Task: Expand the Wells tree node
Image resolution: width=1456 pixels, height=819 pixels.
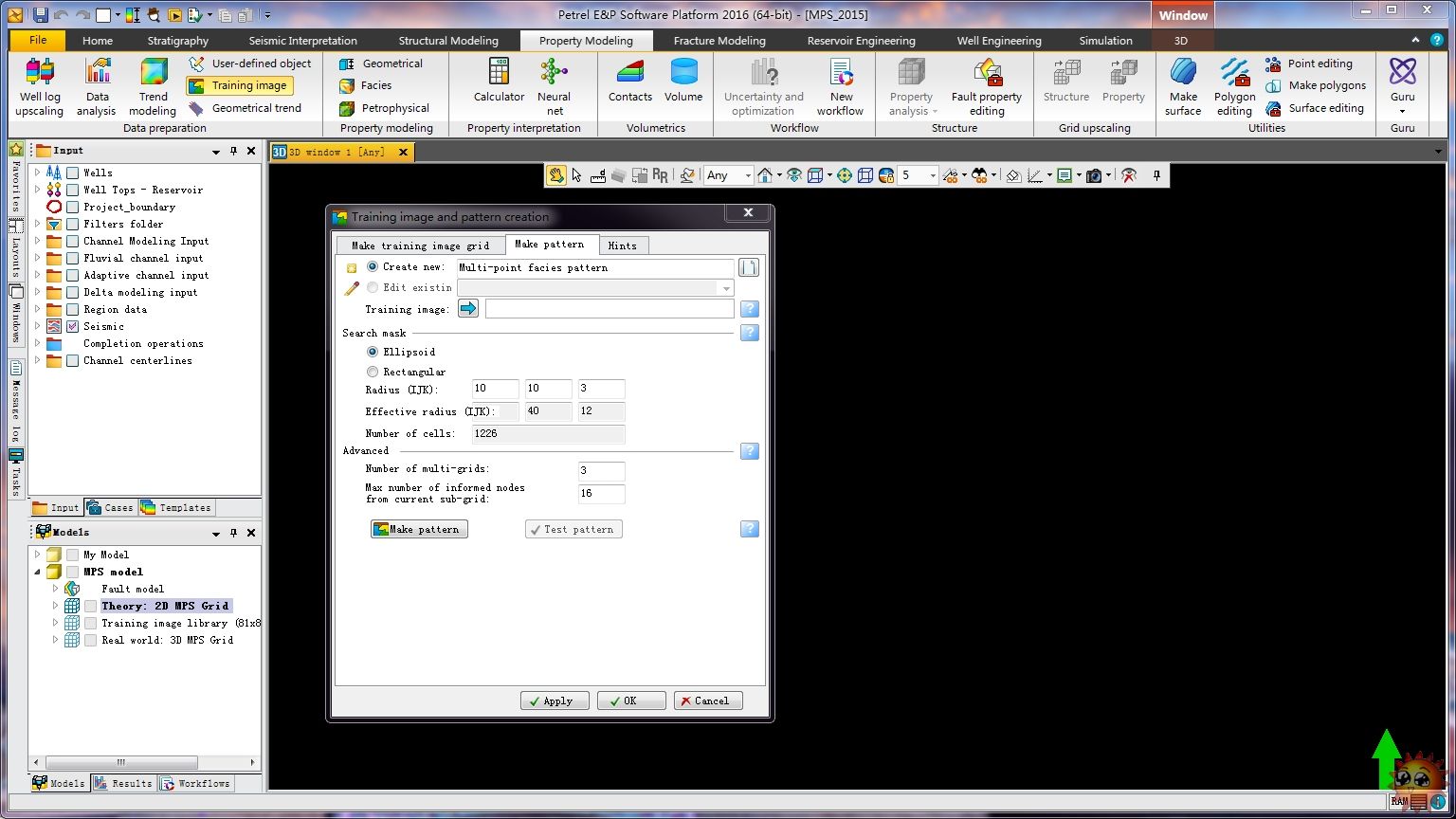Action: [38, 173]
